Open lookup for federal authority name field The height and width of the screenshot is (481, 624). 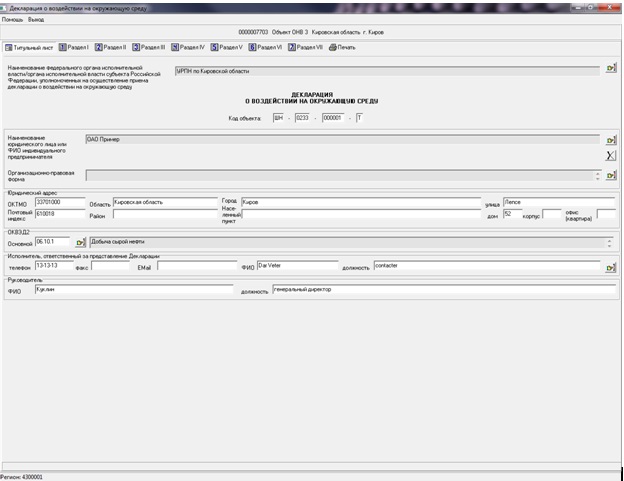(610, 69)
